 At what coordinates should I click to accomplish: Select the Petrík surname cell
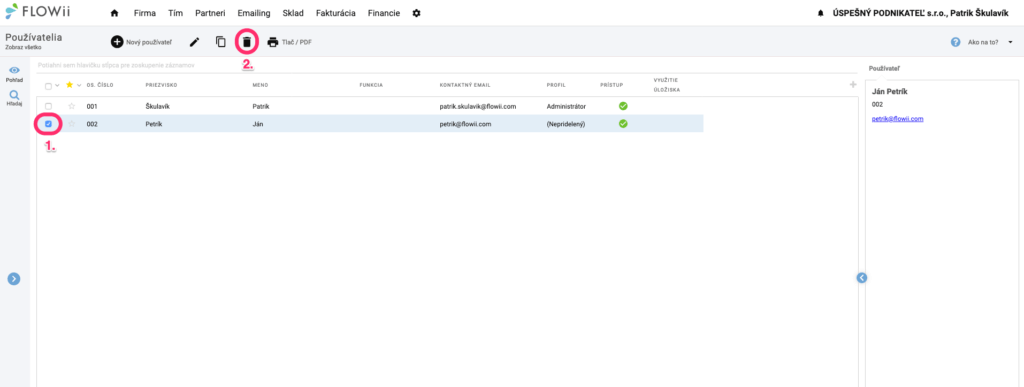[154, 124]
